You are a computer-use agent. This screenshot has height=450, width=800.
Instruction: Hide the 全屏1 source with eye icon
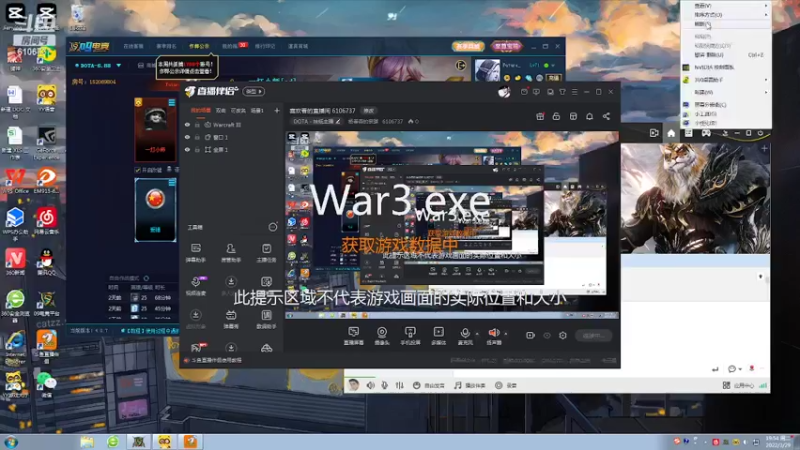pyautogui.click(x=187, y=149)
